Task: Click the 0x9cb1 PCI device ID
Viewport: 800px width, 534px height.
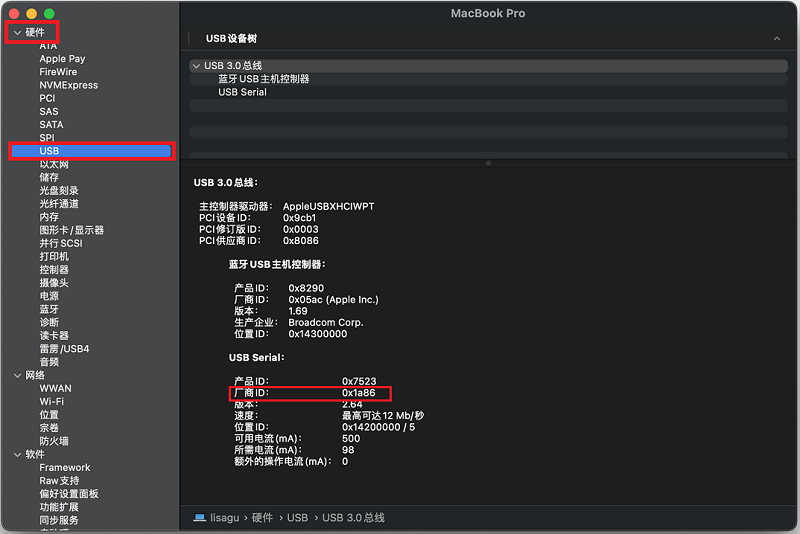Action: pos(299,218)
